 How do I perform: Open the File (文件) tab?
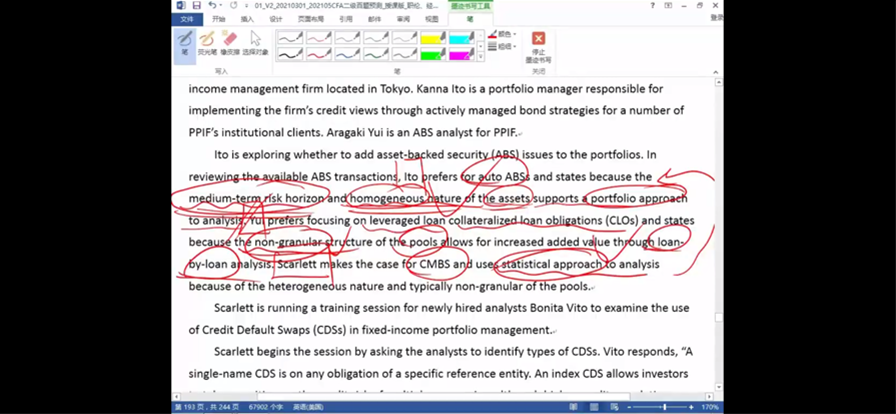[186, 19]
